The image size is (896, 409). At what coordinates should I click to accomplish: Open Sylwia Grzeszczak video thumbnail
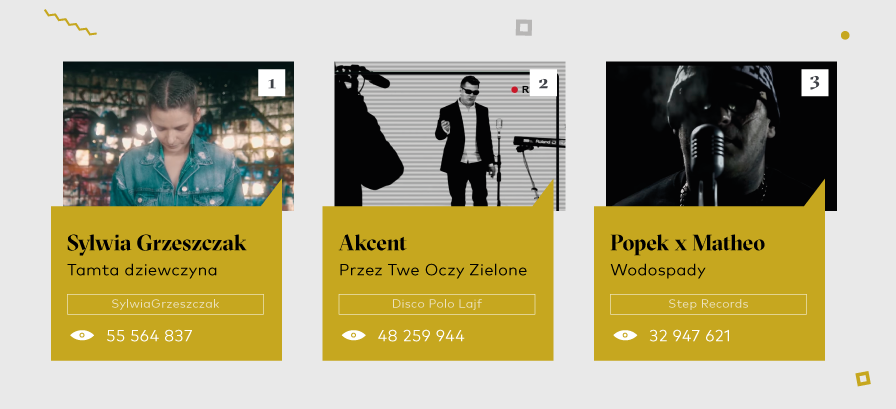(x=160, y=135)
